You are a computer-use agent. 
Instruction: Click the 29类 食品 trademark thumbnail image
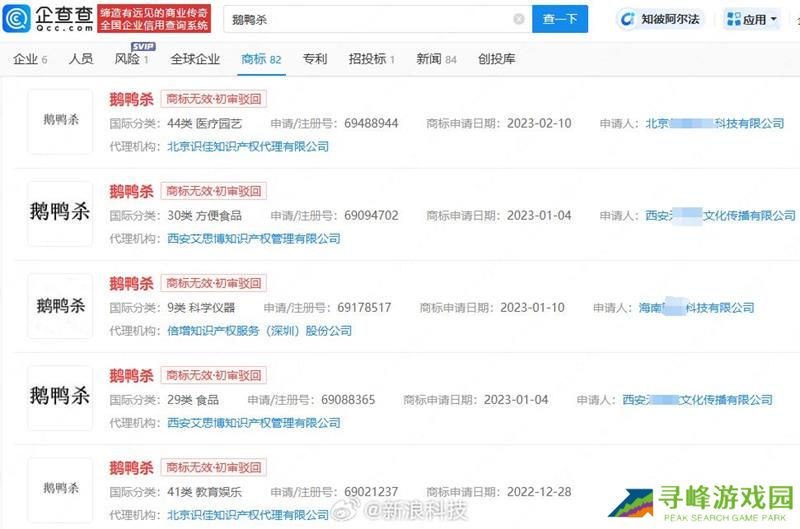click(x=60, y=397)
